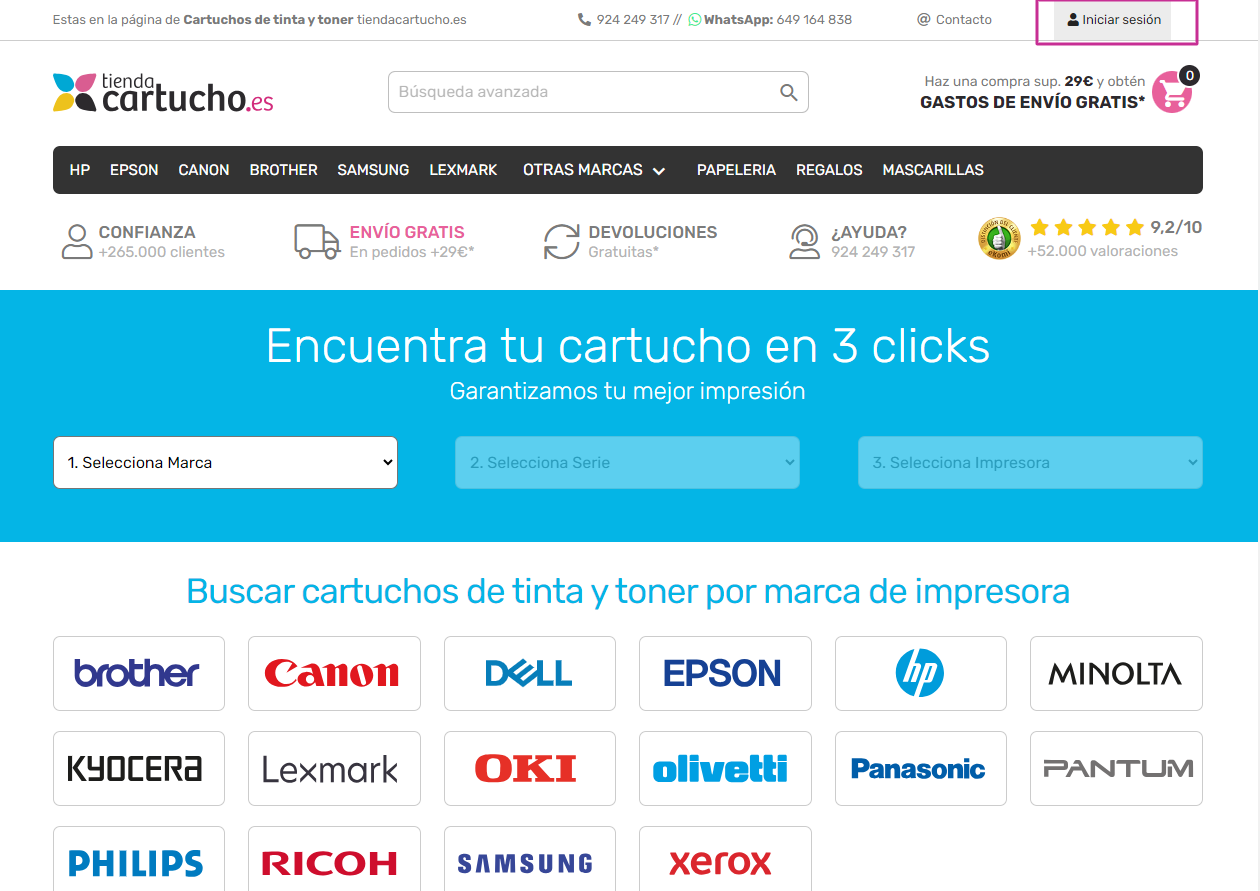Open the '2. Selecciona Serie' dropdown
The image size is (1260, 891).
(x=627, y=463)
